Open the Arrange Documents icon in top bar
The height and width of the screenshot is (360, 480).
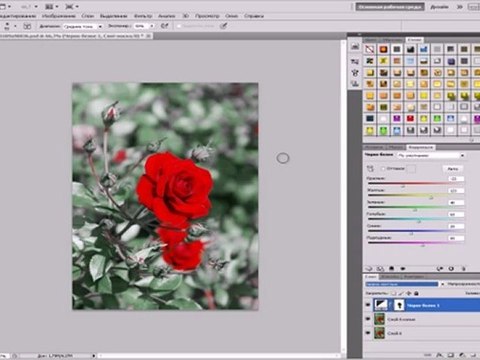pyautogui.click(x=50, y=6)
